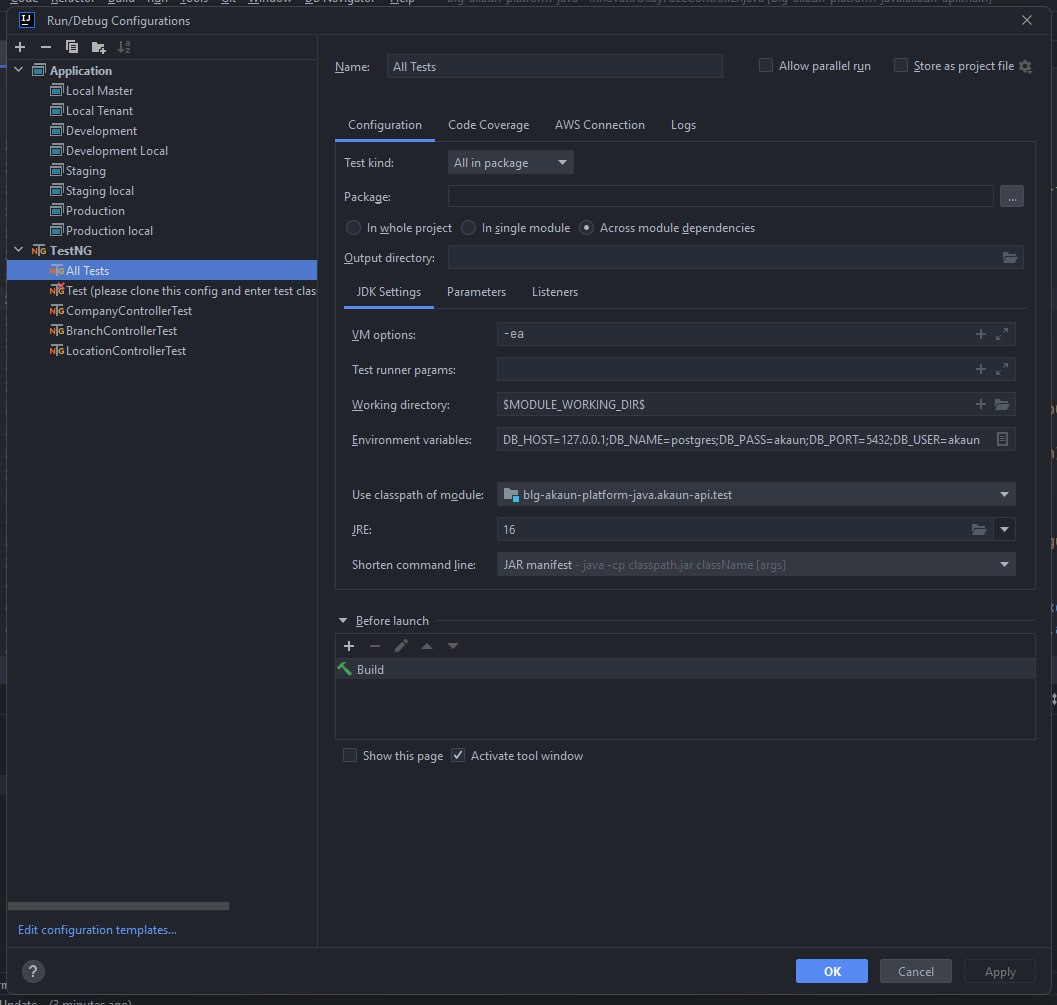1057x1005 pixels.
Task: Open the Test kind dropdown
Action: click(x=510, y=163)
